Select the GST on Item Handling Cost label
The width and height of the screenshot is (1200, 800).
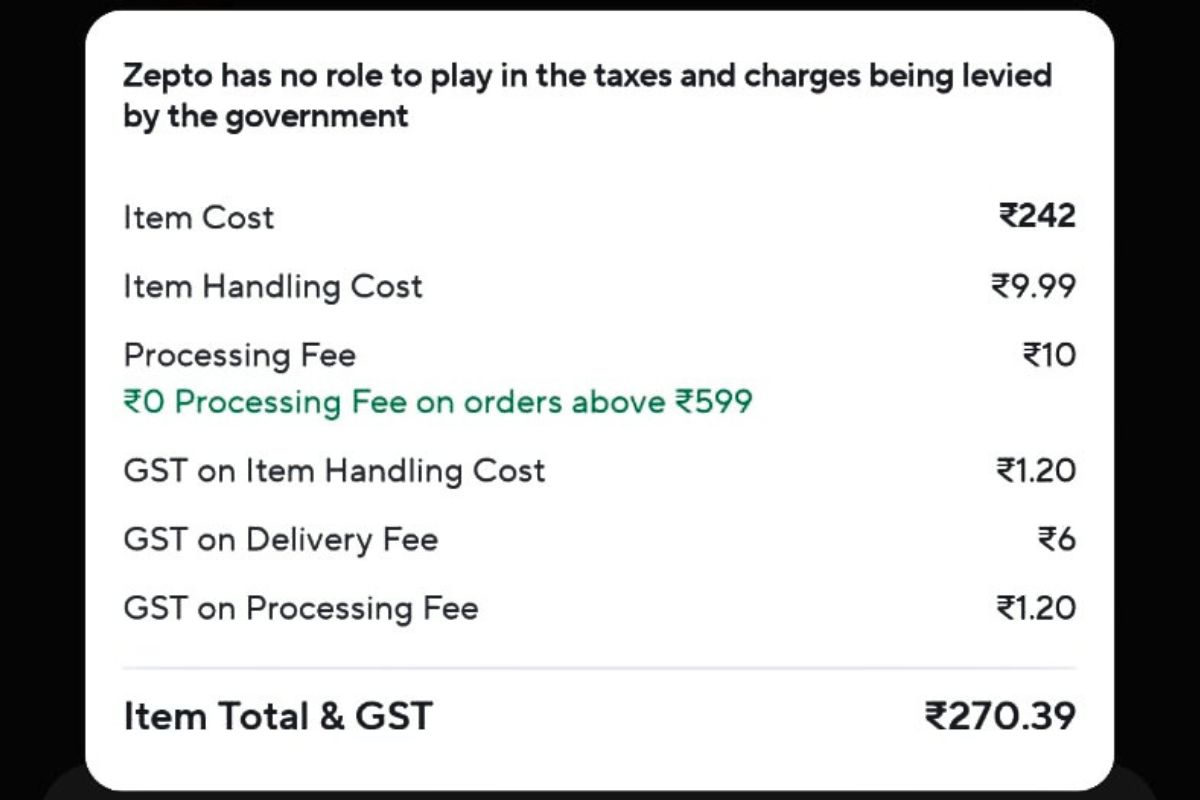[x=334, y=471]
